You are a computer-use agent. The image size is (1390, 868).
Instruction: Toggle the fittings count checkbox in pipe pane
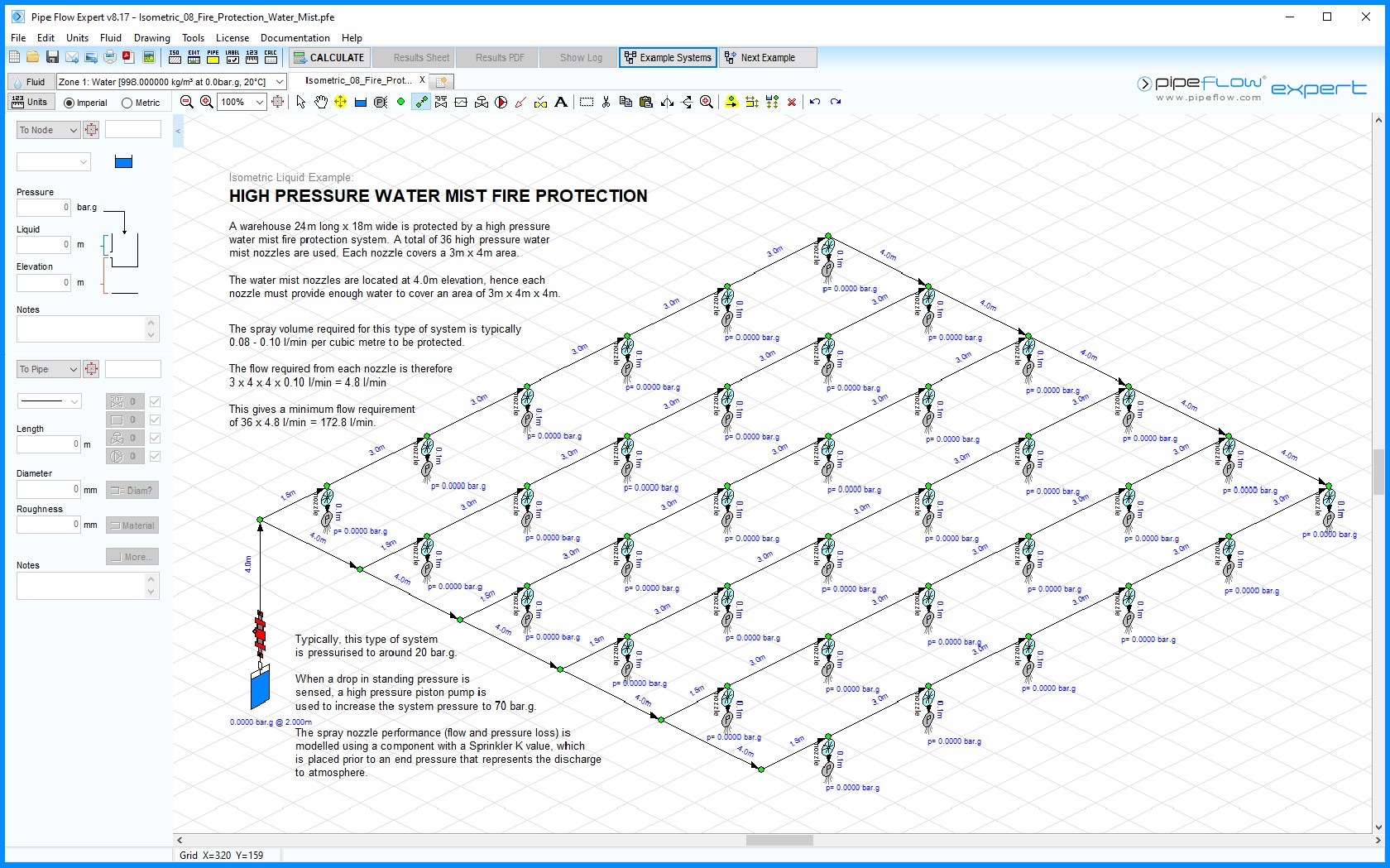155,401
